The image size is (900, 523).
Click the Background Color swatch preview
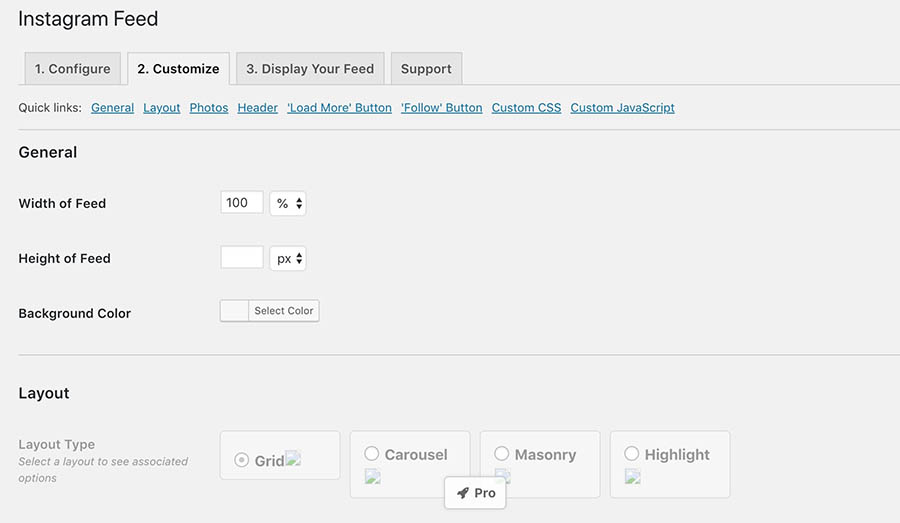(234, 311)
